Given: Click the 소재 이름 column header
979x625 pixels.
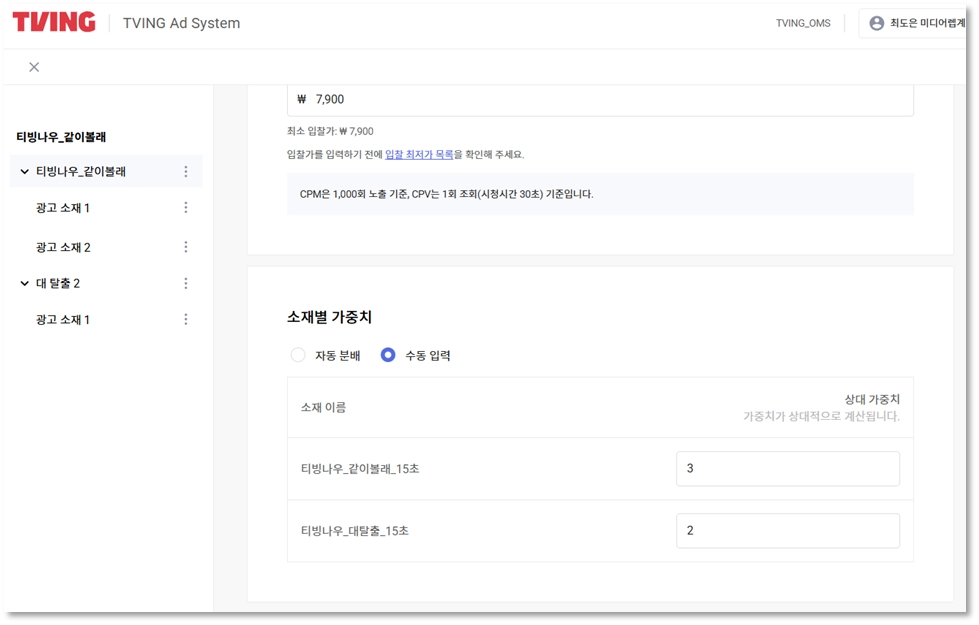Looking at the screenshot, I should point(323,407).
